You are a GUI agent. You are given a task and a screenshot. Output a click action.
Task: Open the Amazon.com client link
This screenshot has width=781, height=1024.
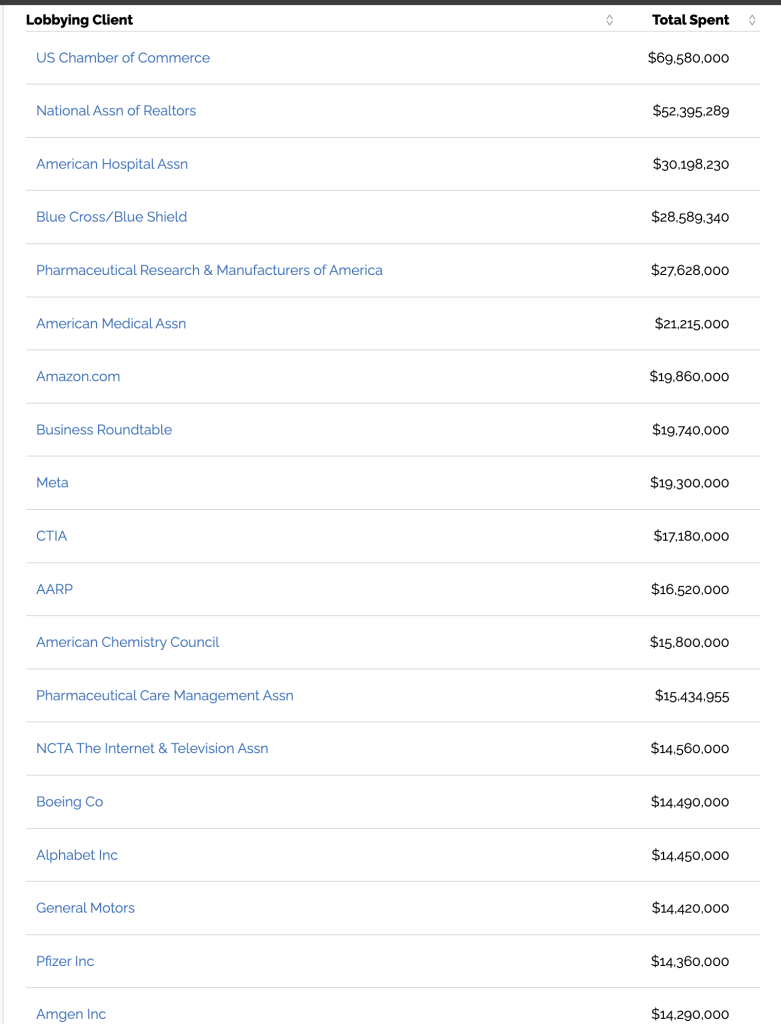78,377
